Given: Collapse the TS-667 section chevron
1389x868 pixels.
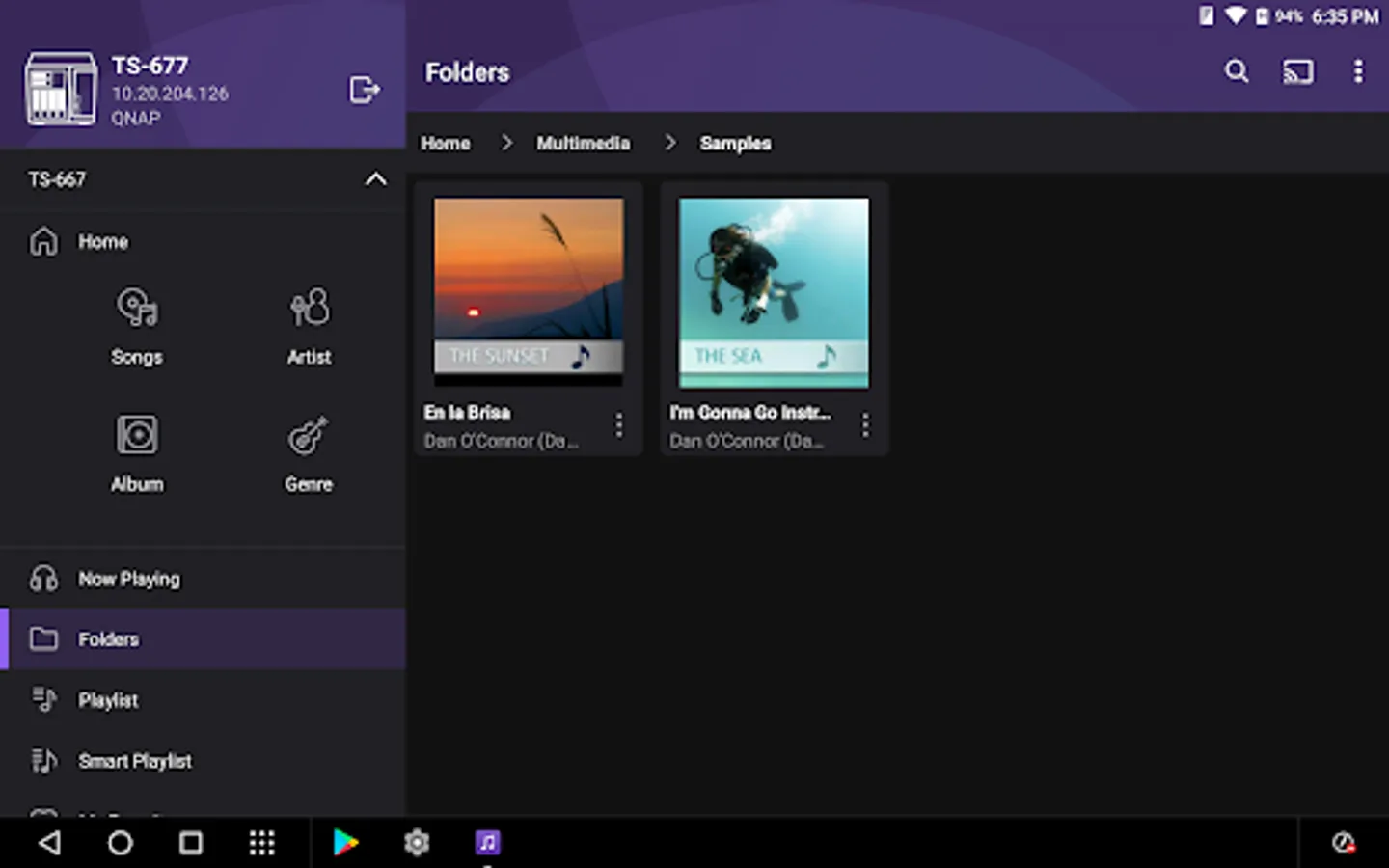Looking at the screenshot, I should (375, 179).
